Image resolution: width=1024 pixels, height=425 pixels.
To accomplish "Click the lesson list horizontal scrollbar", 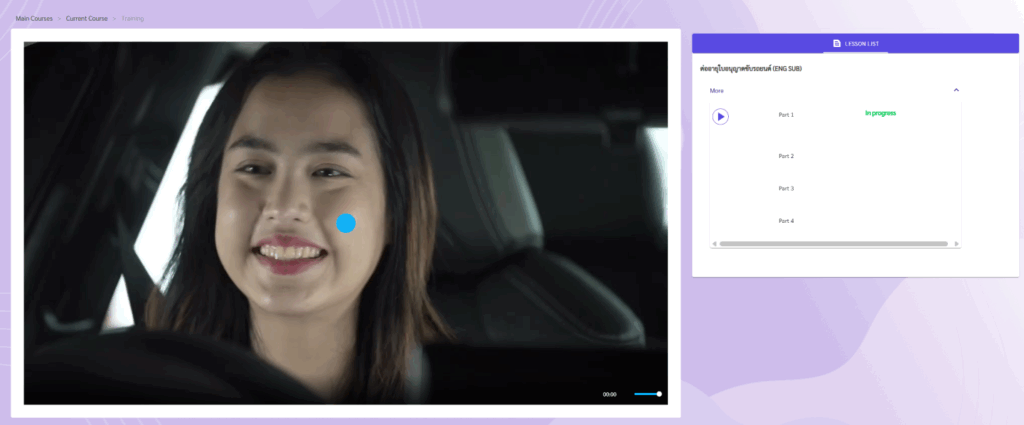I will click(x=833, y=243).
